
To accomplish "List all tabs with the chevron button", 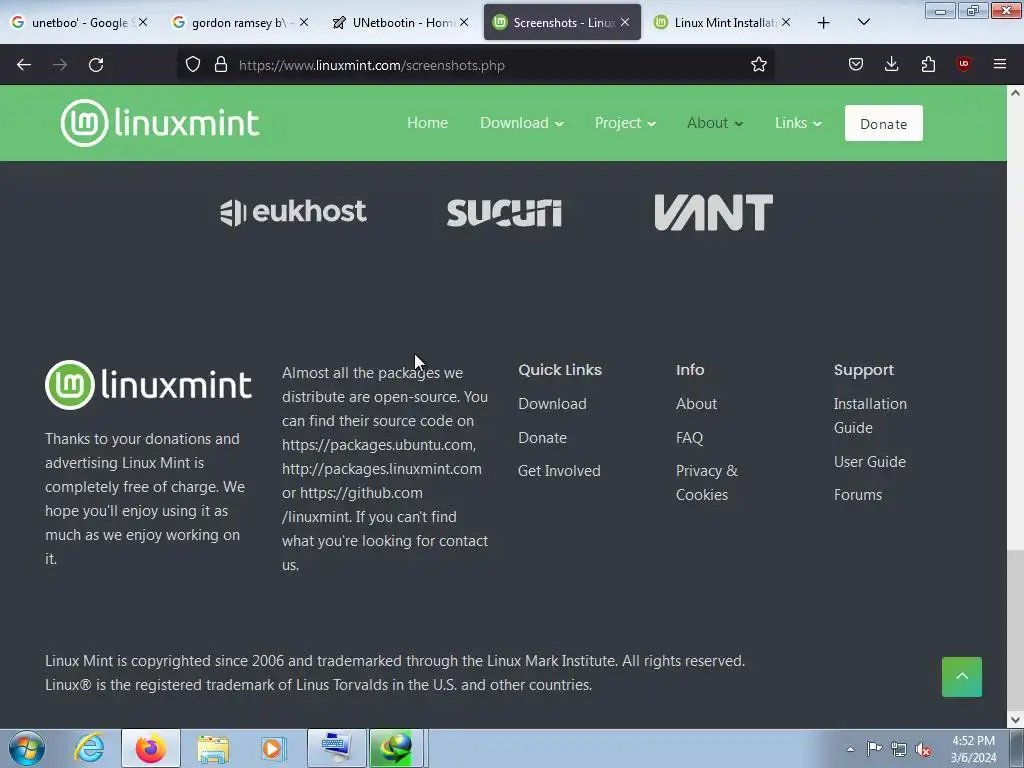I will pos(863,22).
